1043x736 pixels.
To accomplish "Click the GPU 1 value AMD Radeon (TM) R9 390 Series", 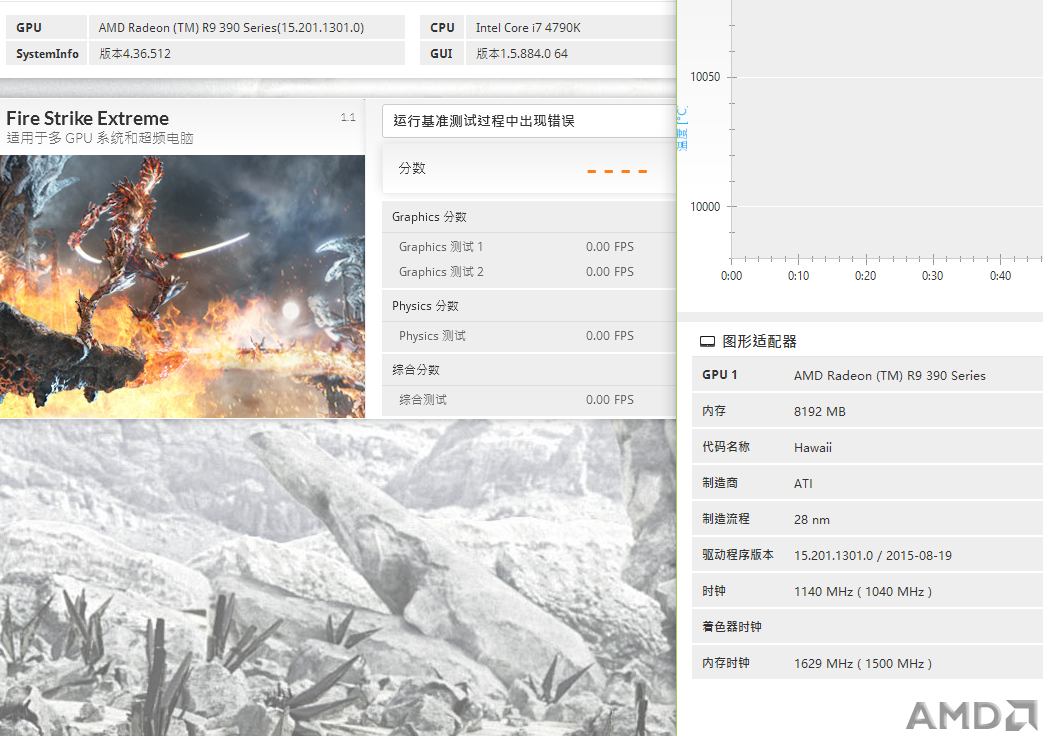I will (890, 376).
